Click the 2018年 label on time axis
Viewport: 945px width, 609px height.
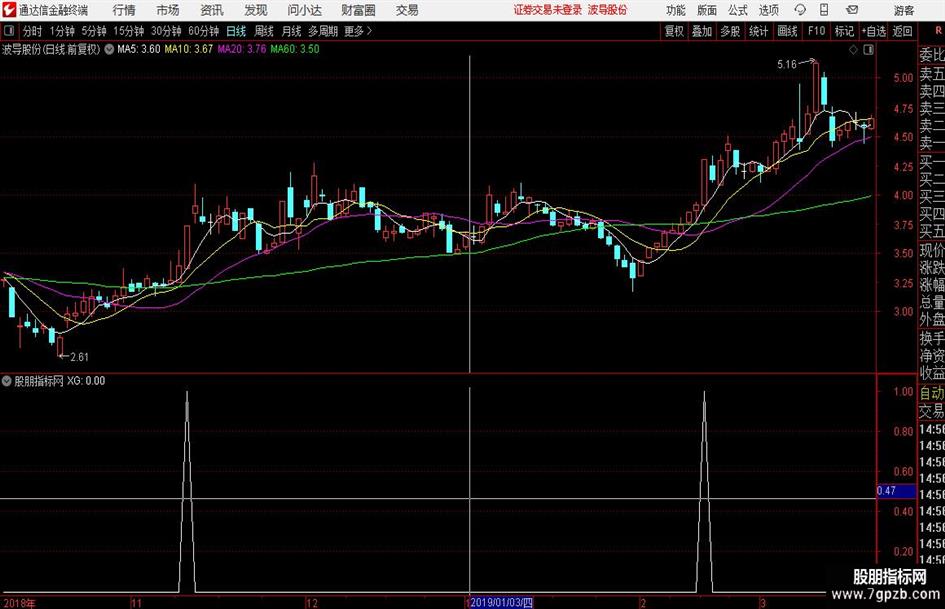19,603
